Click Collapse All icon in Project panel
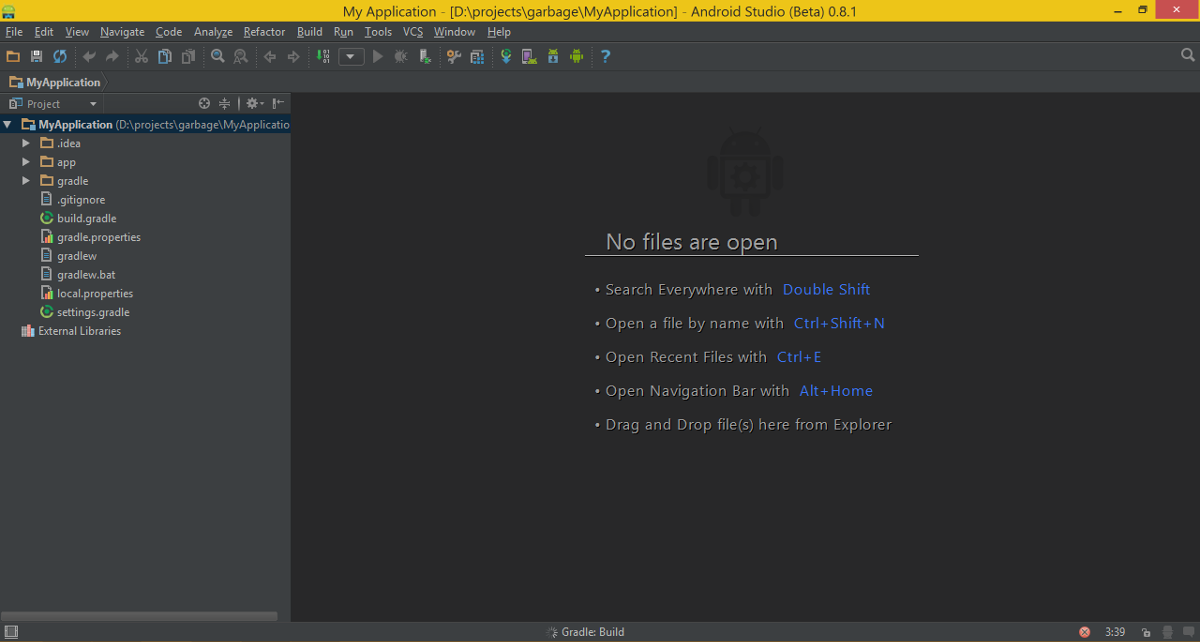The height and width of the screenshot is (642, 1200). click(x=225, y=103)
